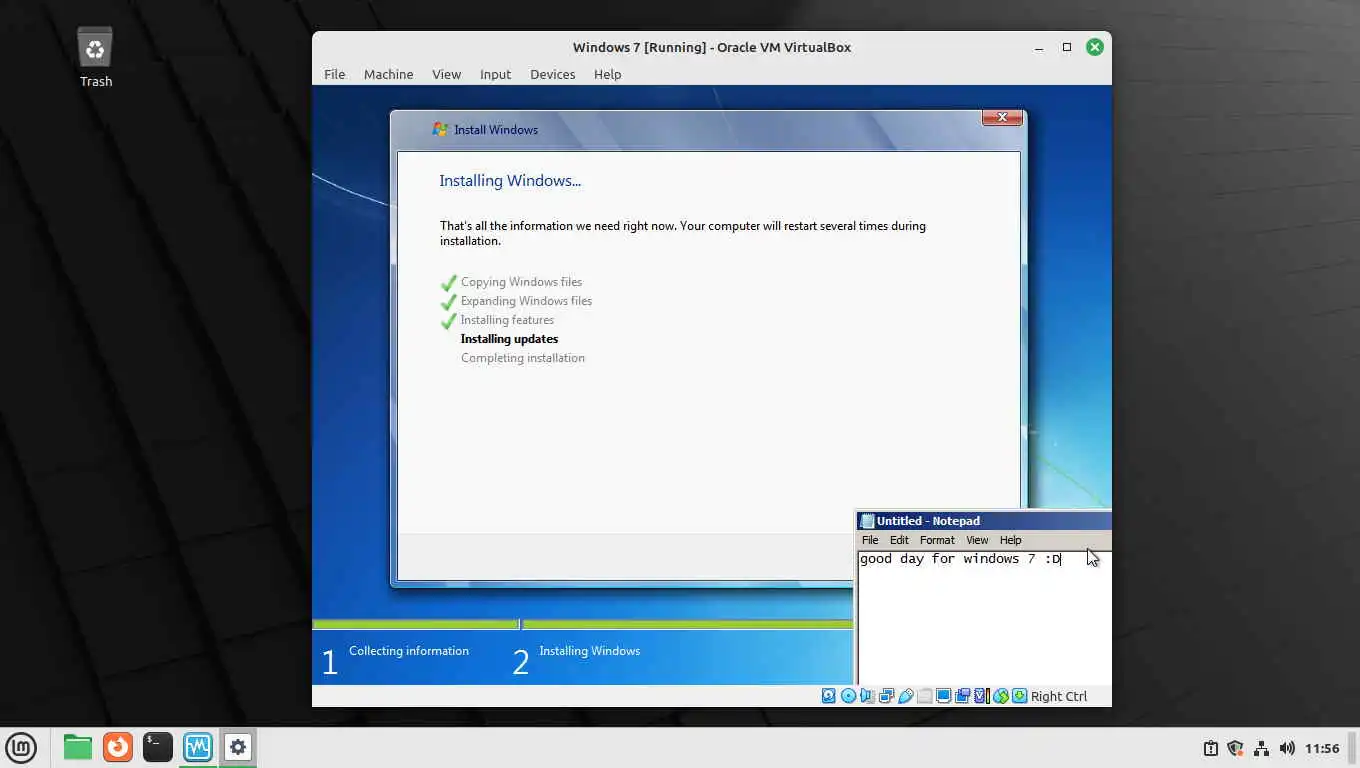Click 'Installing features' step
Screen dimensions: 1360x768
click(507, 320)
